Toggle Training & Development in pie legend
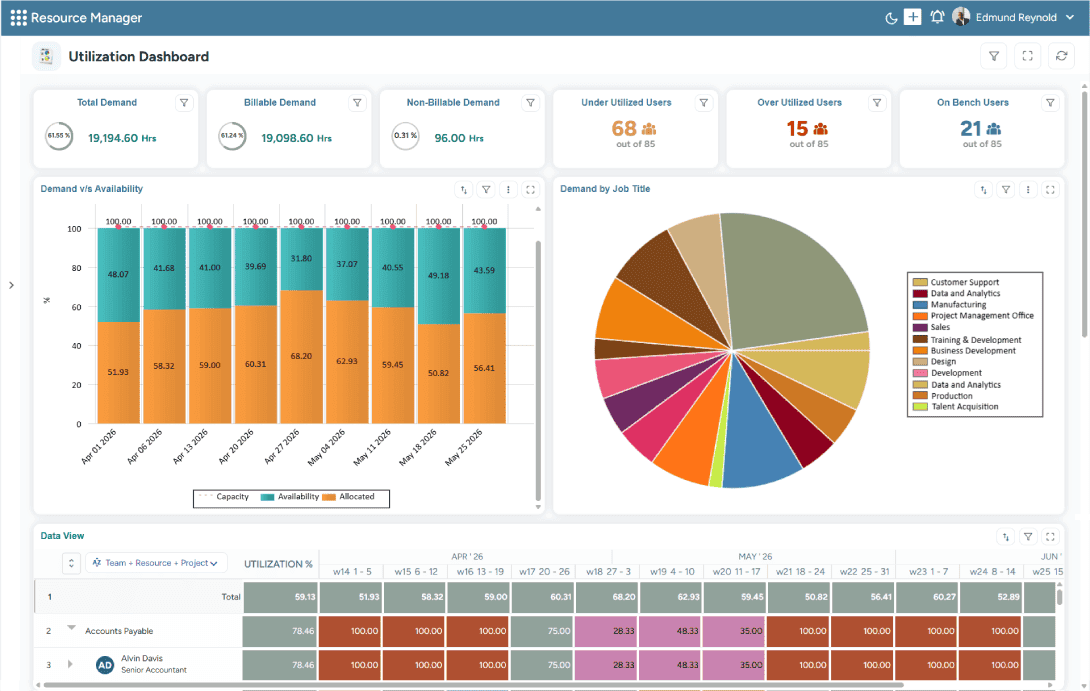1090x691 pixels. tap(967, 340)
